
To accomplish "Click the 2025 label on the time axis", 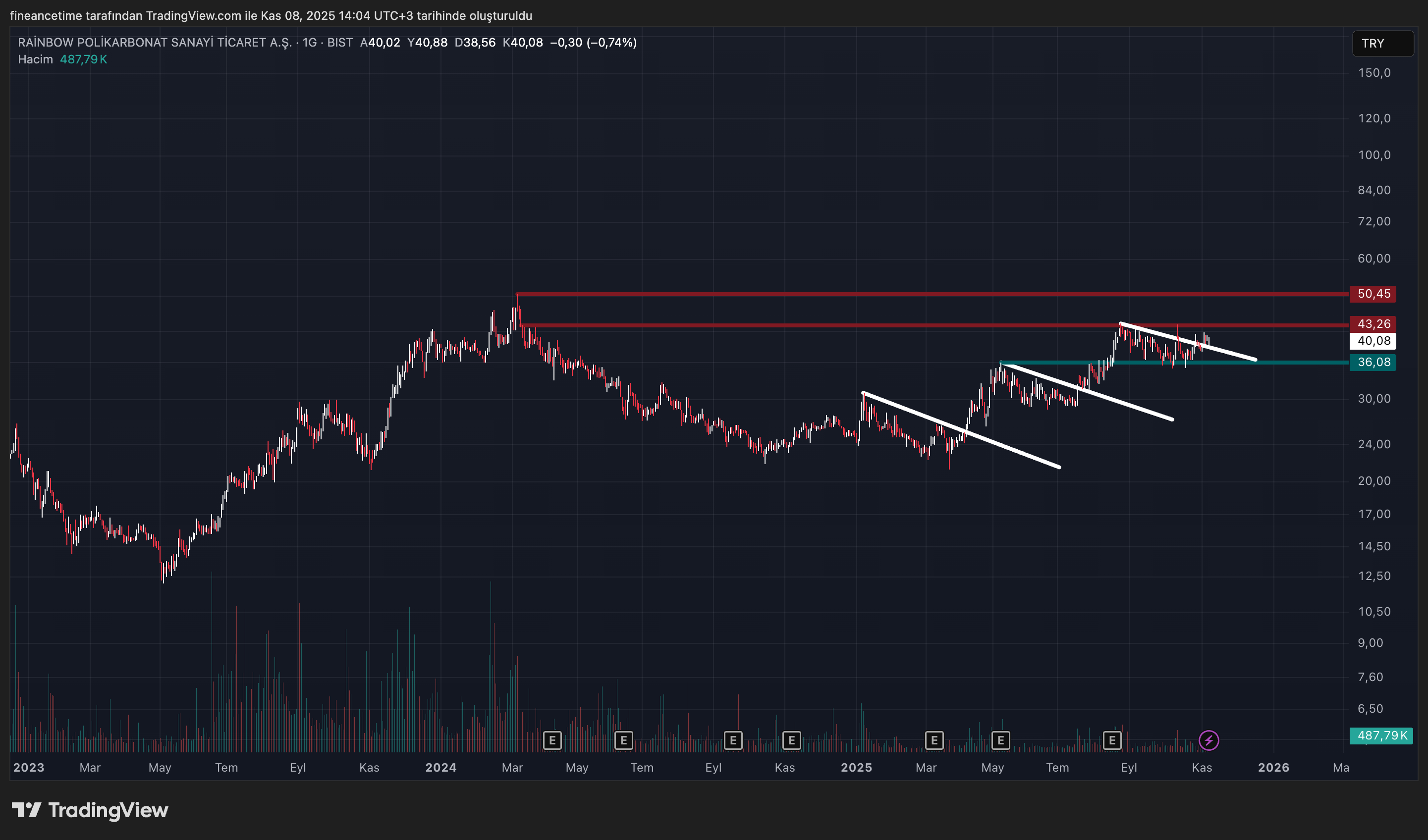I will tap(856, 768).
